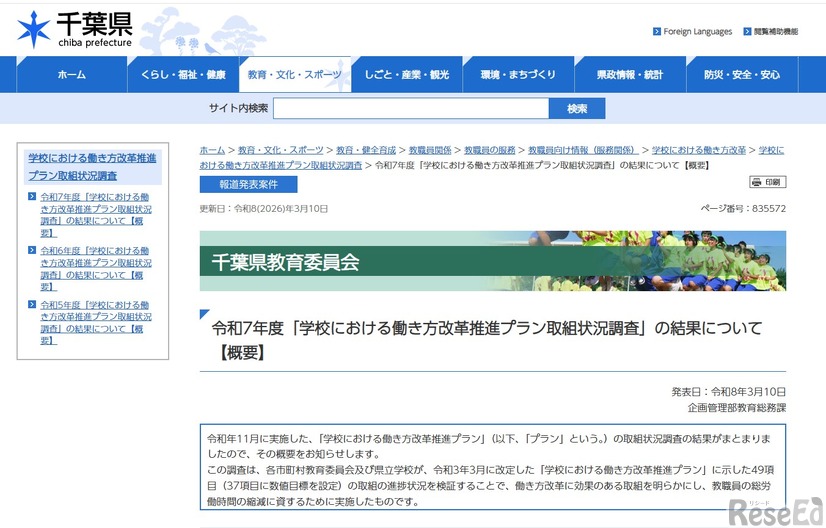Click arrow bullet beside 令和7年度 sidebar link
This screenshot has height=528, width=826.
tap(32, 197)
